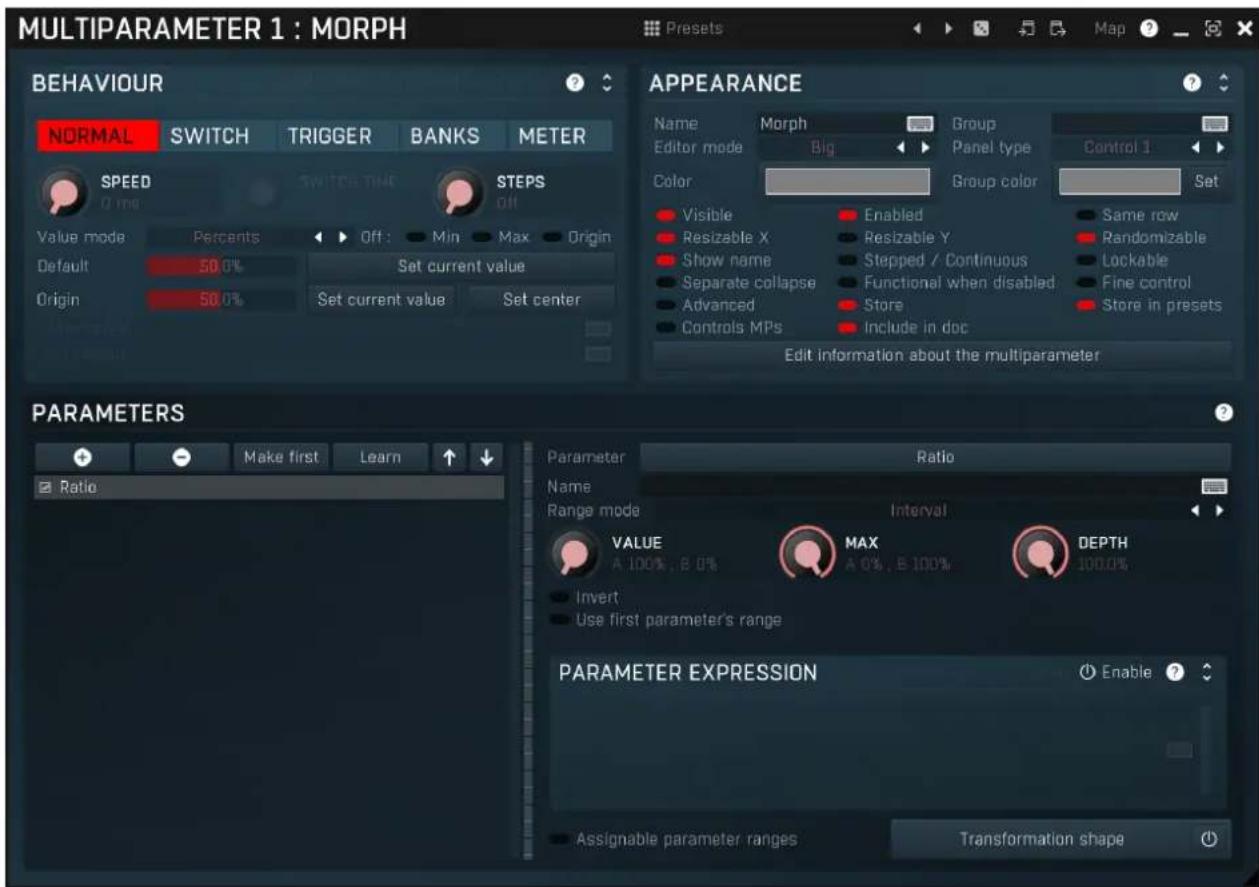
Task: Open Range mode Interval selector
Action: pyautogui.click(x=918, y=510)
